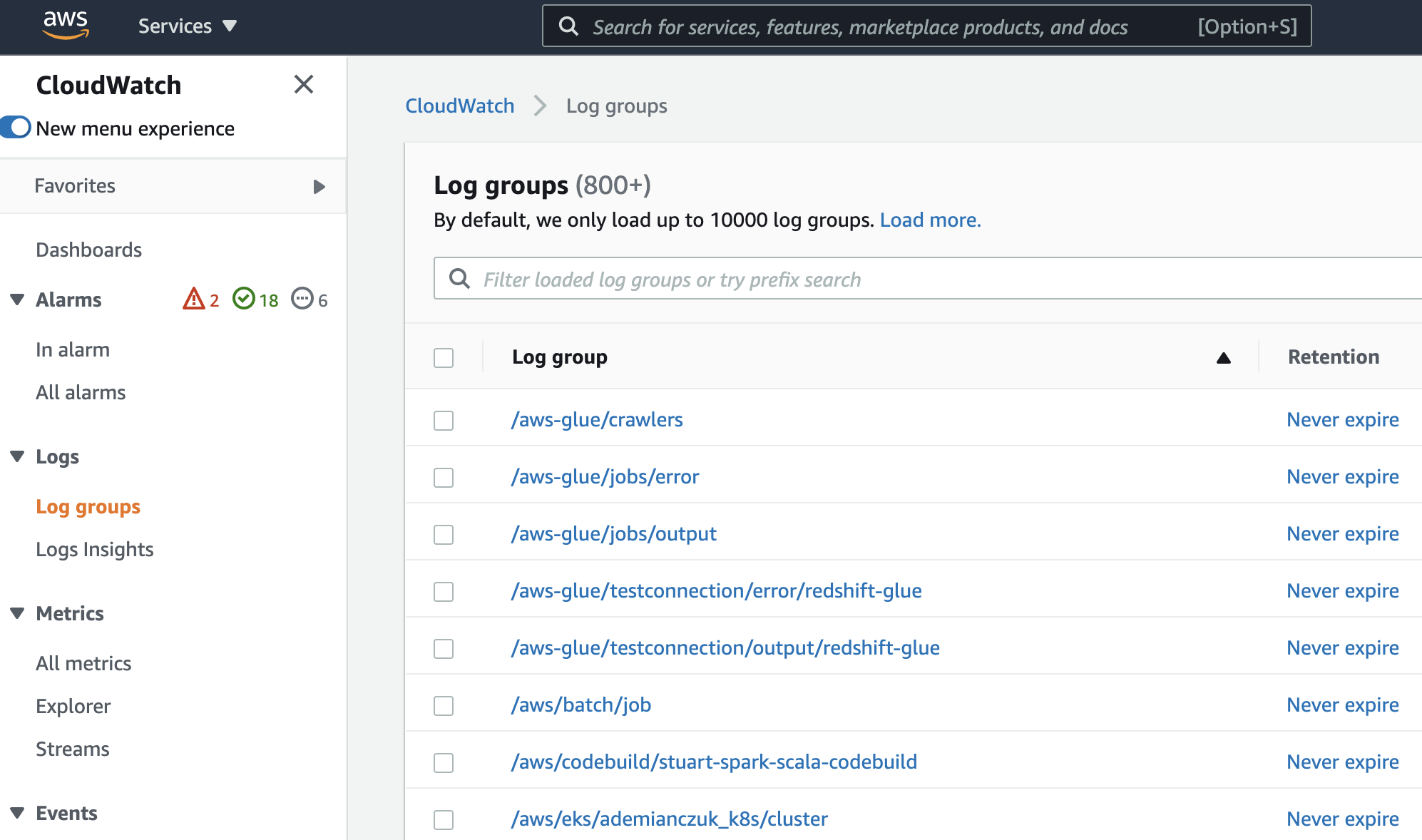Screen dimensions: 1422x840
Task: Expand the Favorites section
Action: click(x=320, y=185)
